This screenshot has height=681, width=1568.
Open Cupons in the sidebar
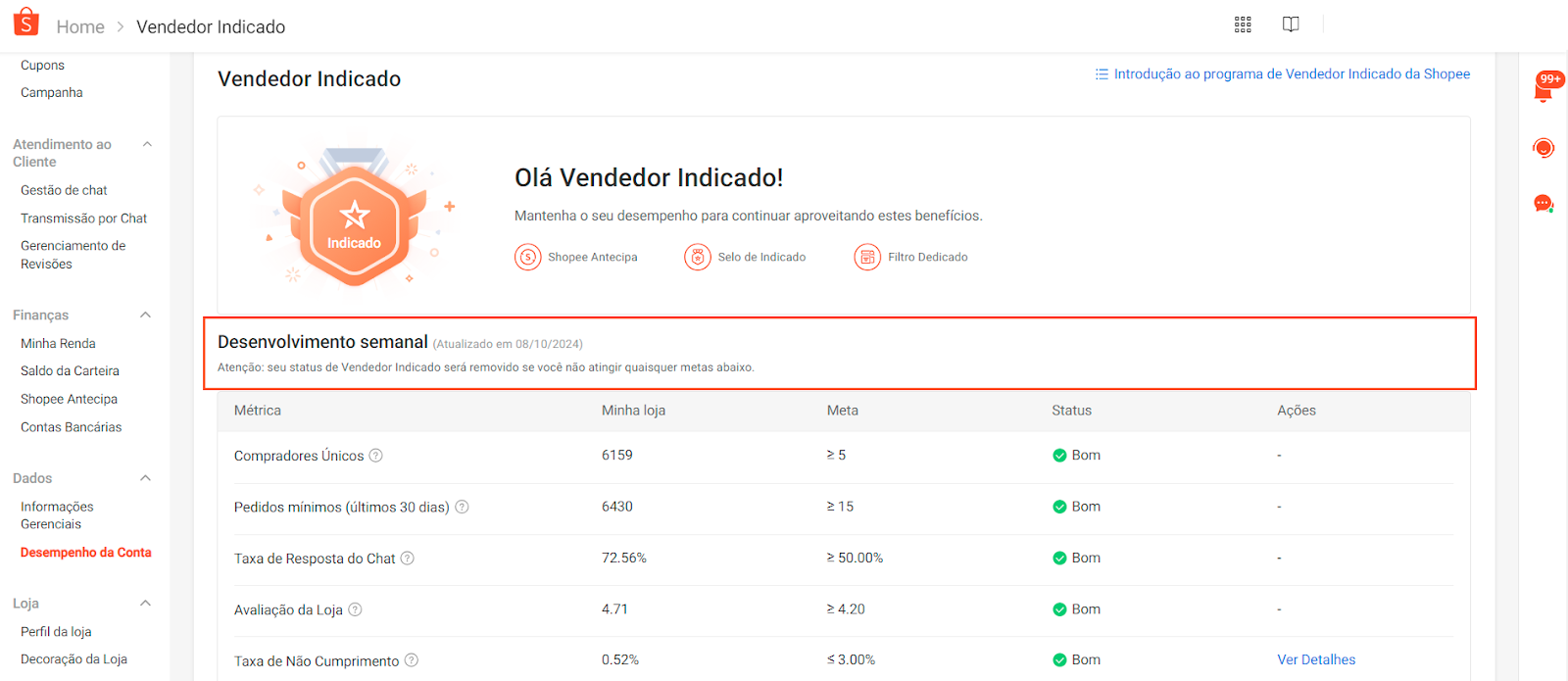point(42,66)
